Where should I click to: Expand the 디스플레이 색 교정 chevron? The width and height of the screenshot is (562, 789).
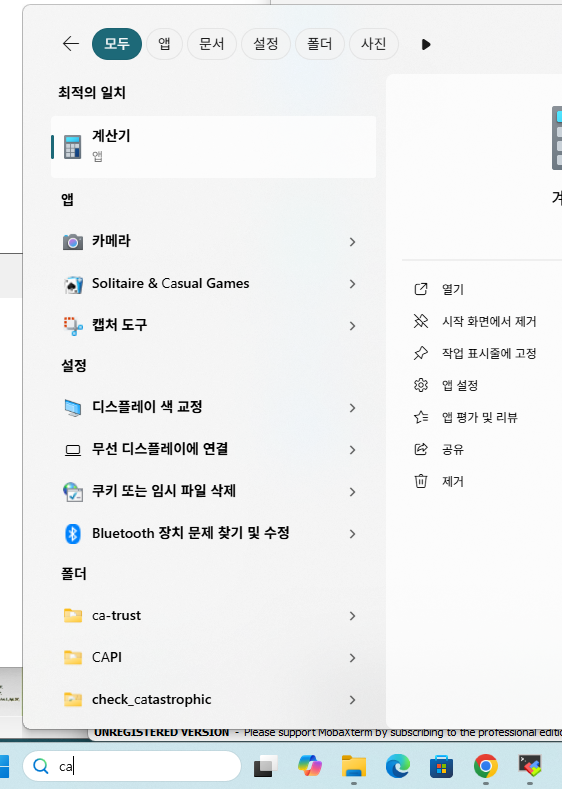click(352, 408)
